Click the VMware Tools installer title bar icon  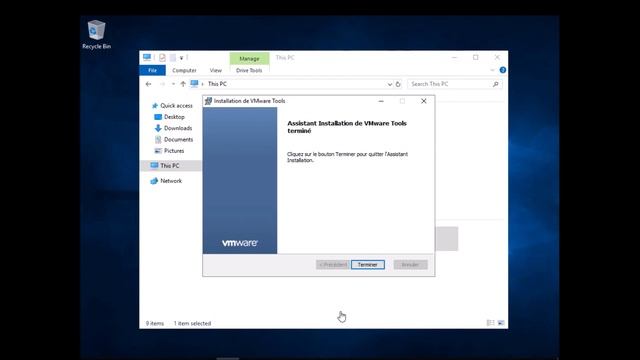tap(208, 101)
